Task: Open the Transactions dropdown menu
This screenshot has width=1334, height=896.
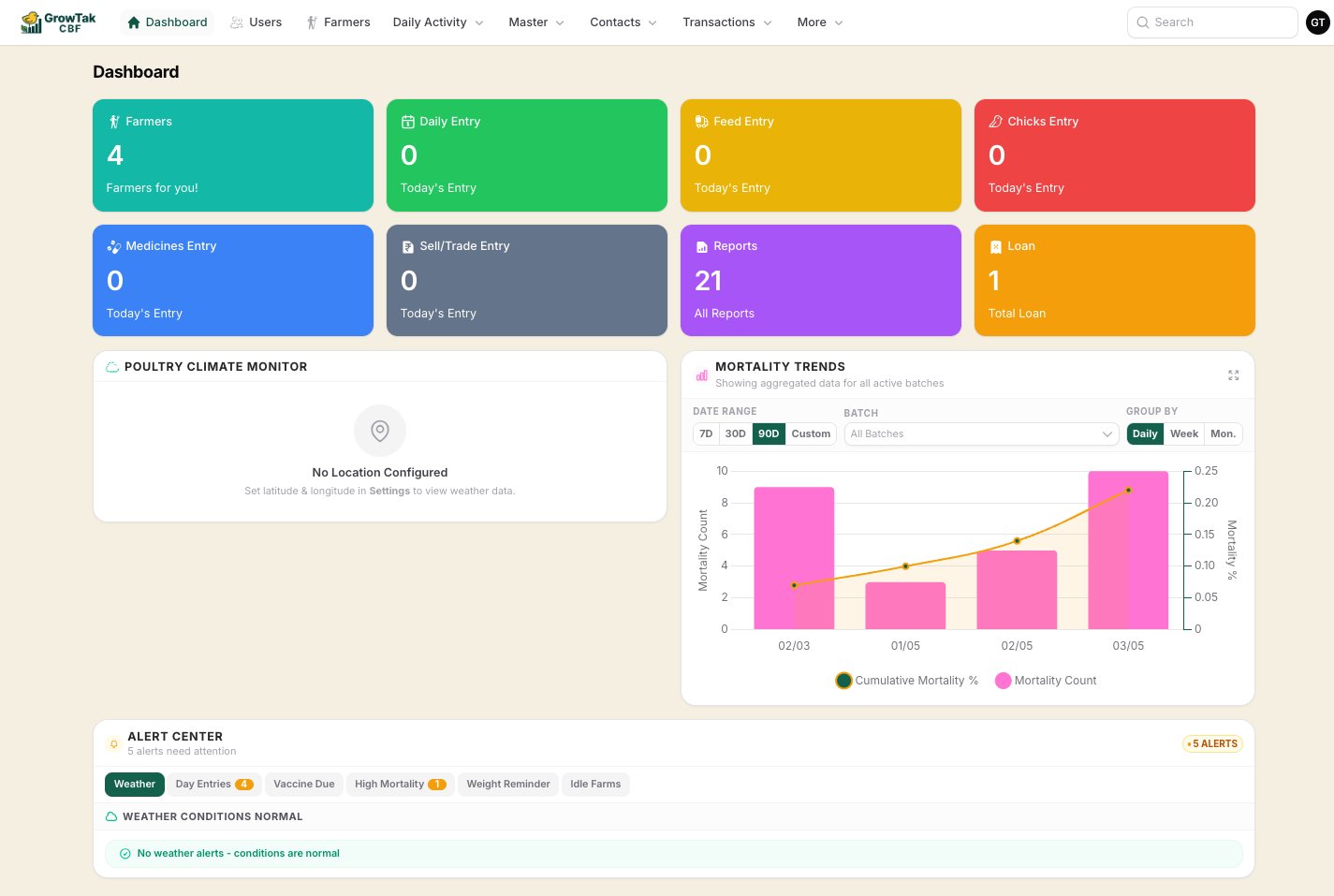Action: (727, 22)
